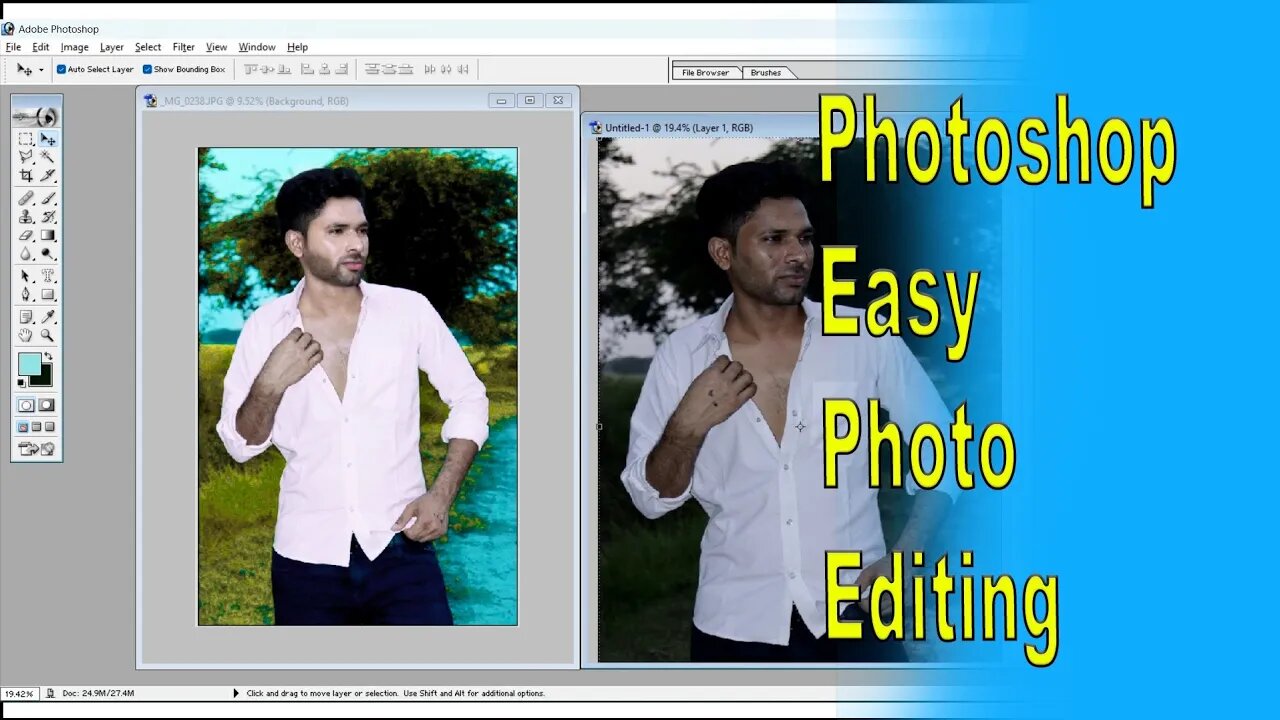Open the status bar info arrow menu
Image resolution: width=1280 pixels, height=720 pixels.
(236, 693)
